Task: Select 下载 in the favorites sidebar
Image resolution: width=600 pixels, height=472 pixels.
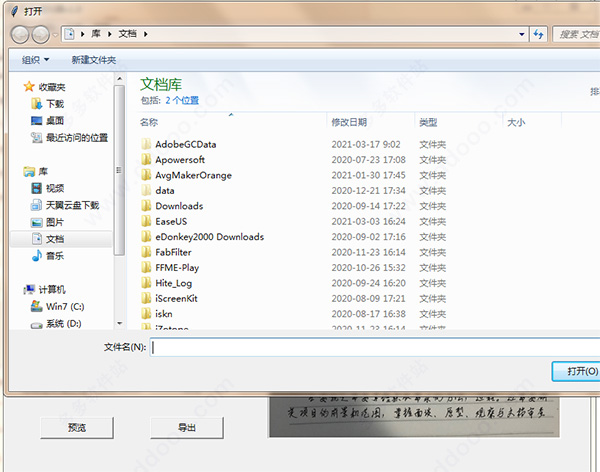Action: (55, 103)
